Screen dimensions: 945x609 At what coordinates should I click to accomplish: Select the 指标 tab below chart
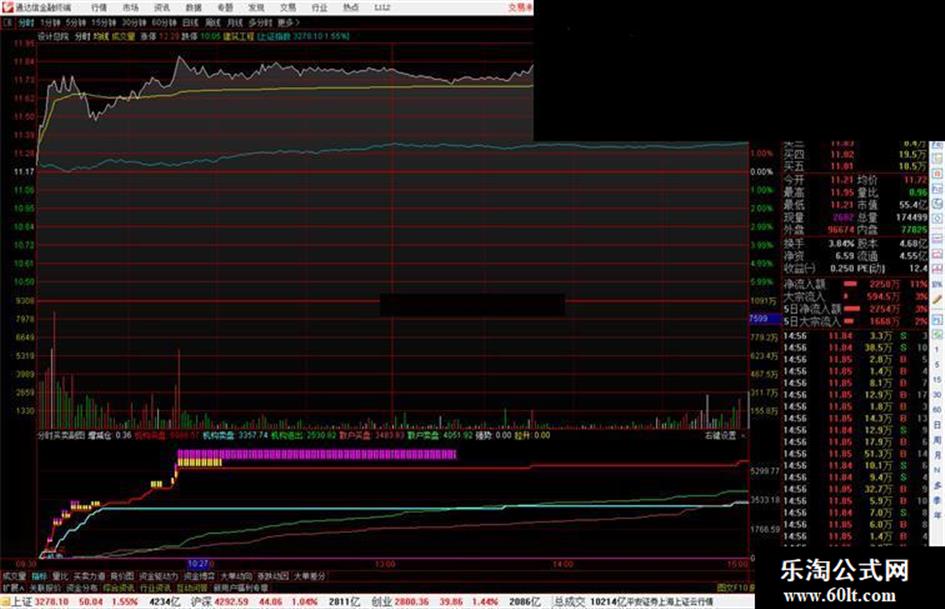coord(39,576)
